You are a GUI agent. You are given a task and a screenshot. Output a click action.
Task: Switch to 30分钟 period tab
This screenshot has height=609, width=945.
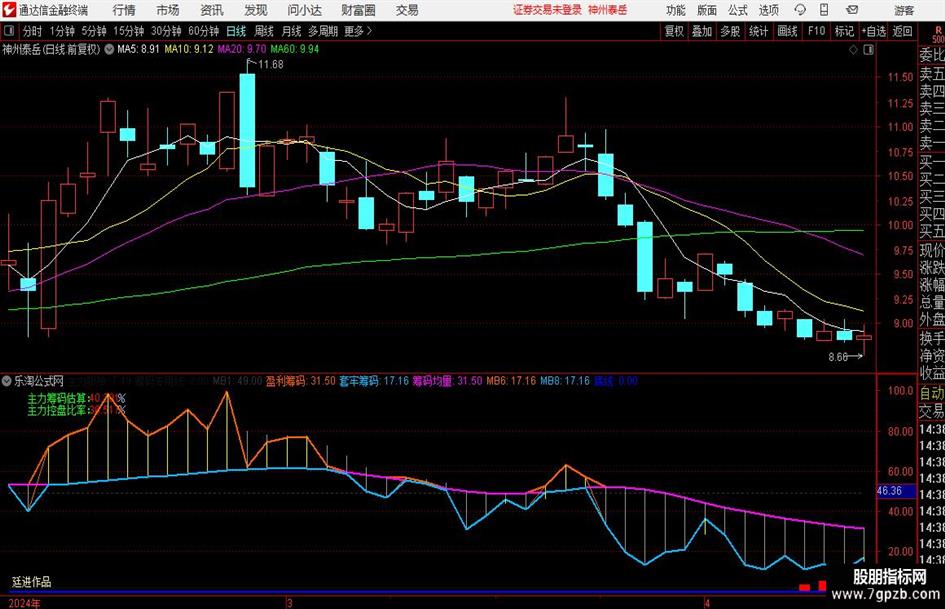(166, 31)
